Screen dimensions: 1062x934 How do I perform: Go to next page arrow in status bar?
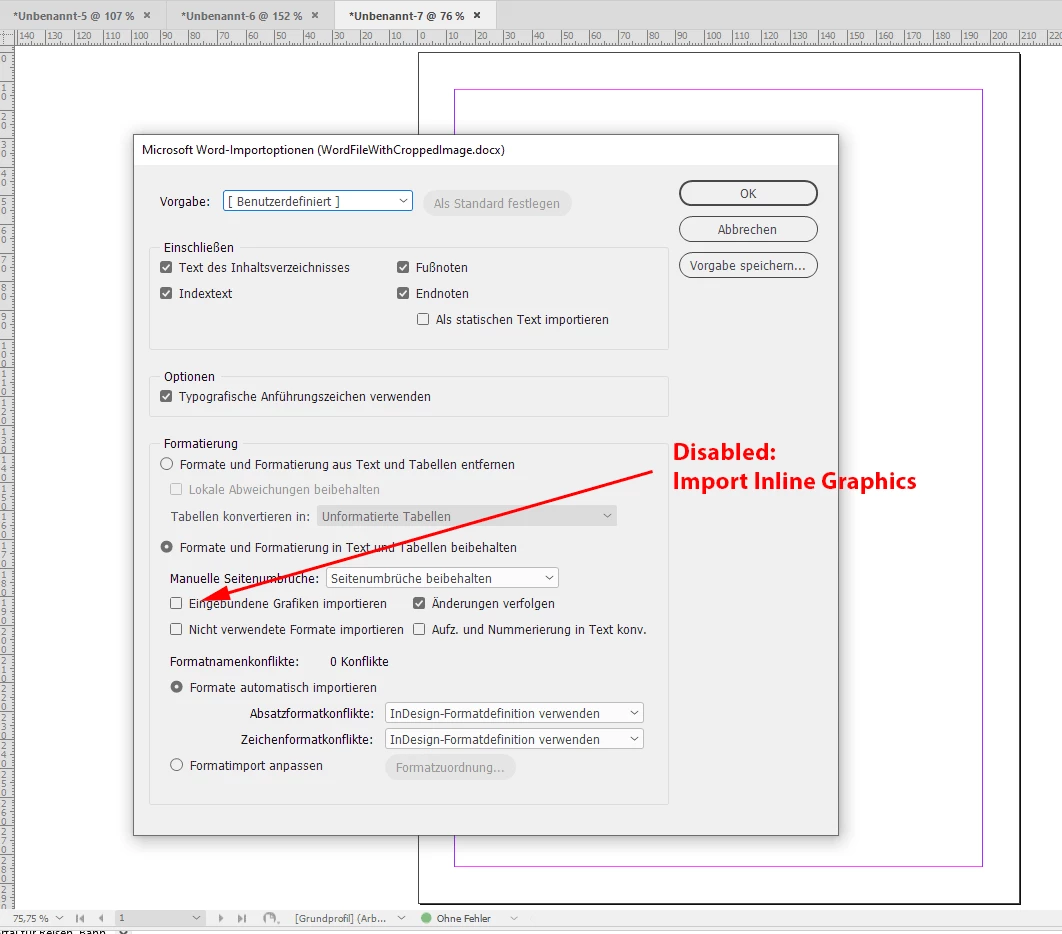[221, 918]
